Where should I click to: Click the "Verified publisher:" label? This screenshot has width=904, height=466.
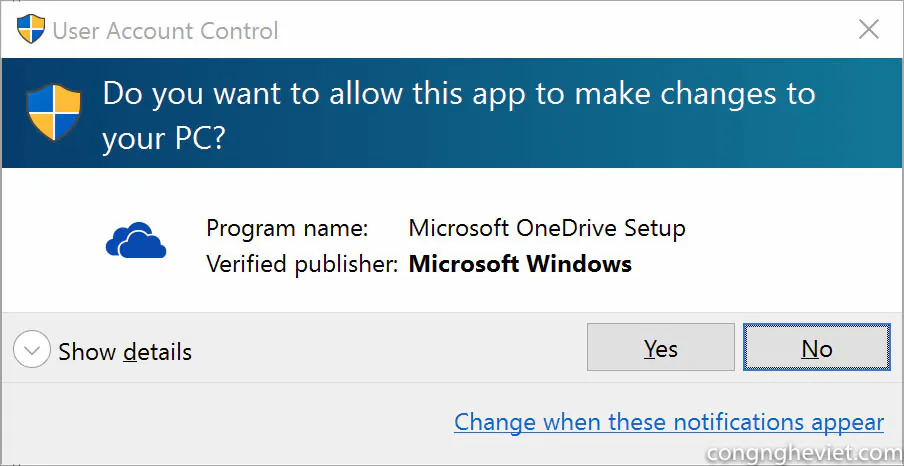pyautogui.click(x=303, y=264)
